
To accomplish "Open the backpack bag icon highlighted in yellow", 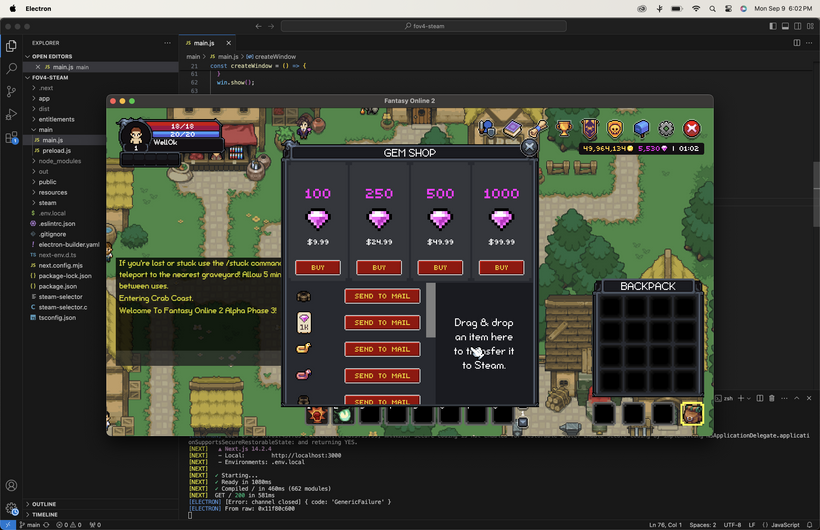I will point(692,414).
